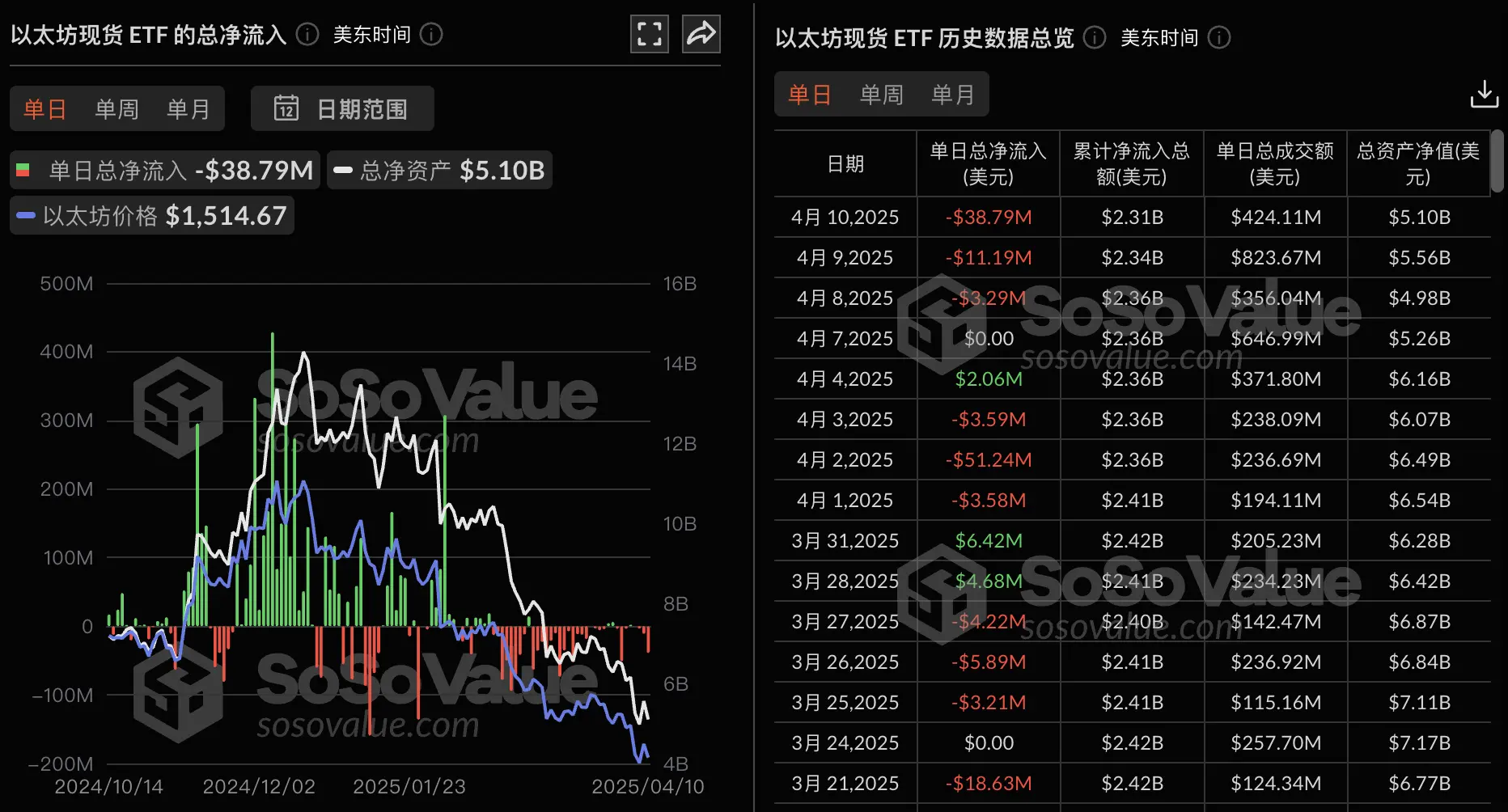
Task: Click the fullscreen expand icon above the chart
Action: (x=649, y=34)
